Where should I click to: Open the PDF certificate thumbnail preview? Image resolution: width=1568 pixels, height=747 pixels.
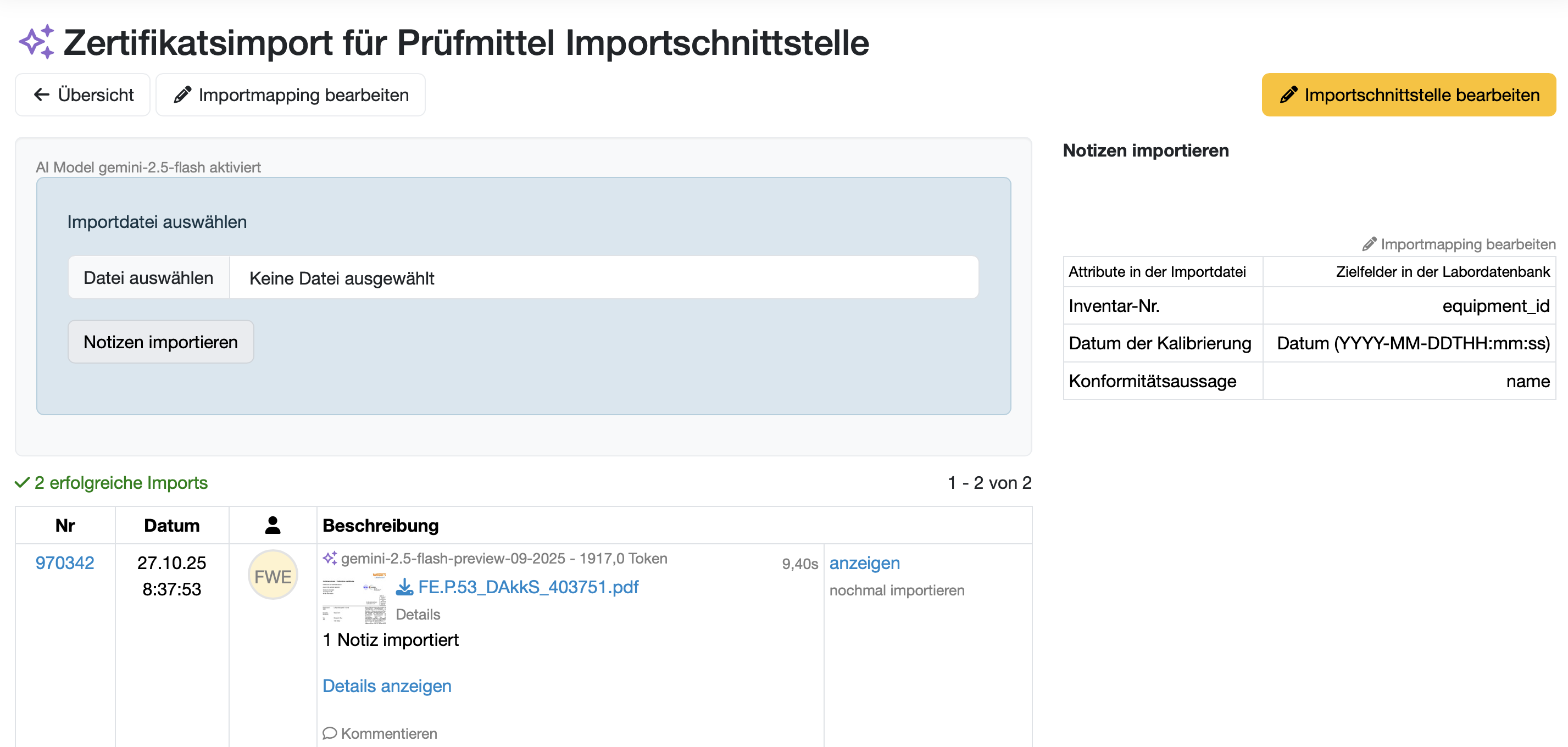(x=354, y=598)
